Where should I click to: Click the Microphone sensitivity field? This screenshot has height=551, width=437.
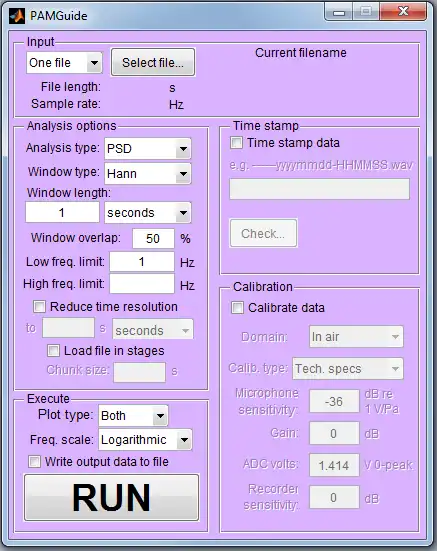[x=334, y=401]
